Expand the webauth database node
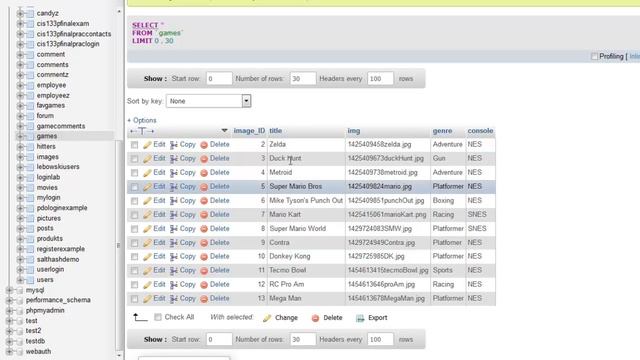640x360 pixels. [9, 351]
